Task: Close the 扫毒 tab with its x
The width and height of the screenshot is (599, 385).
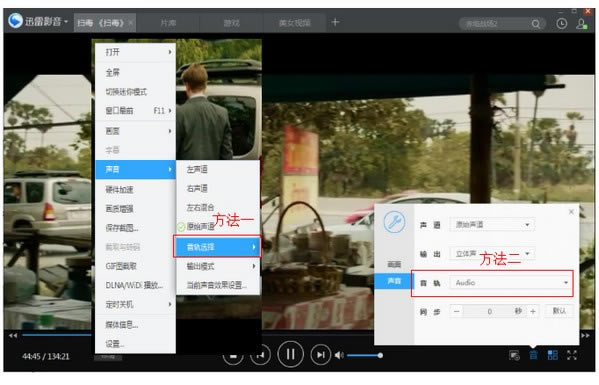Action: point(131,23)
